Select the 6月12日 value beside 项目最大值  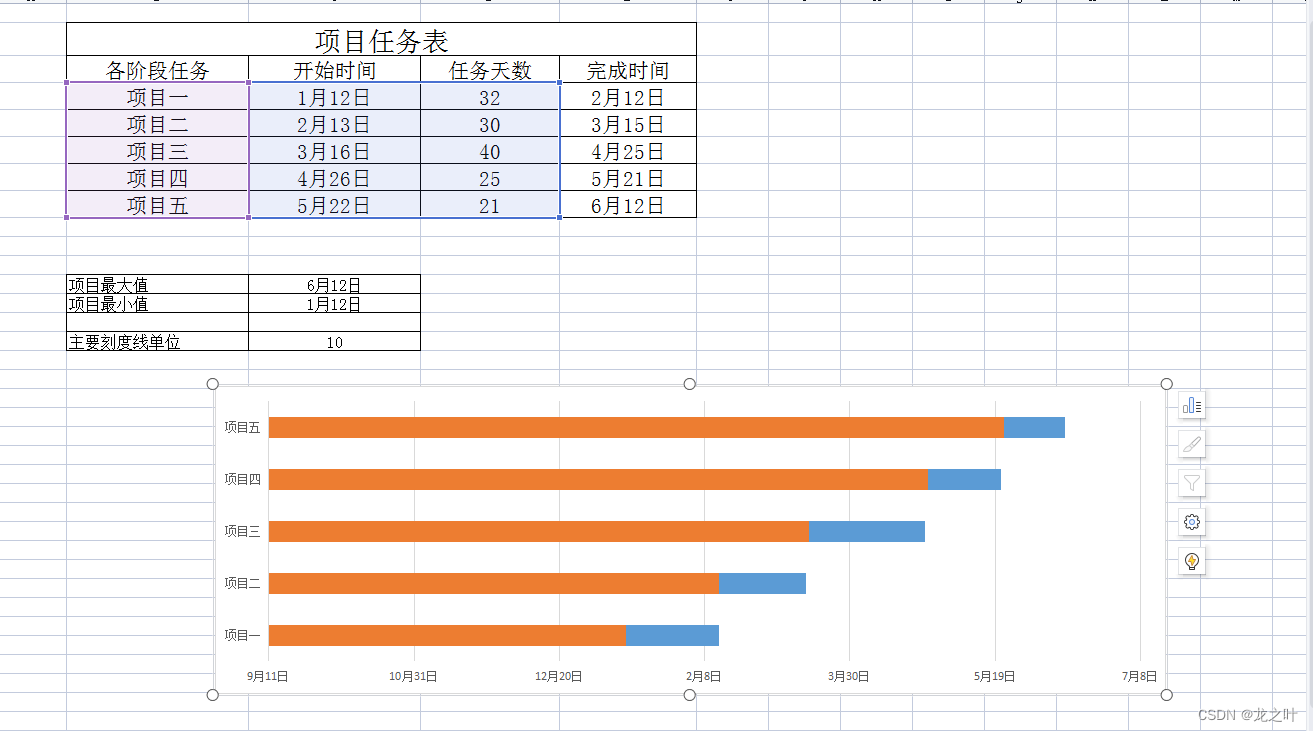pos(335,285)
